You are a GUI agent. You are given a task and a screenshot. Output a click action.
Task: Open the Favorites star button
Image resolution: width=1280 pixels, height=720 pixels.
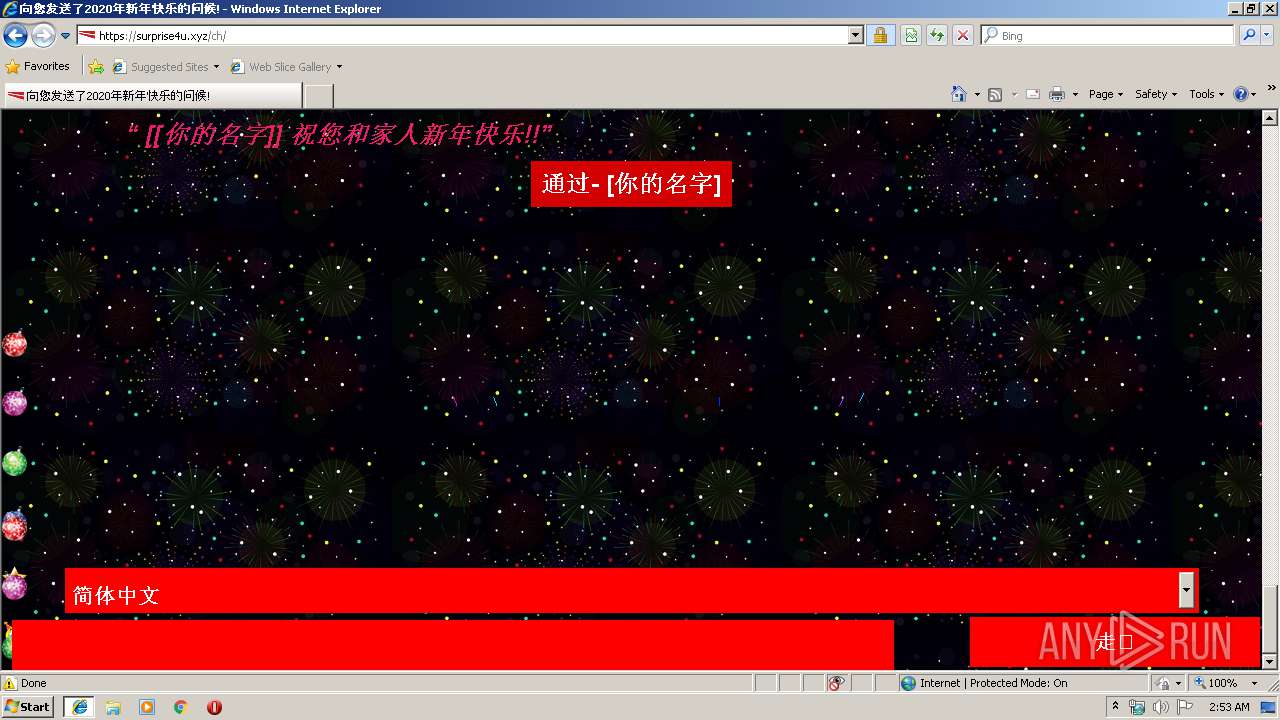(x=38, y=67)
